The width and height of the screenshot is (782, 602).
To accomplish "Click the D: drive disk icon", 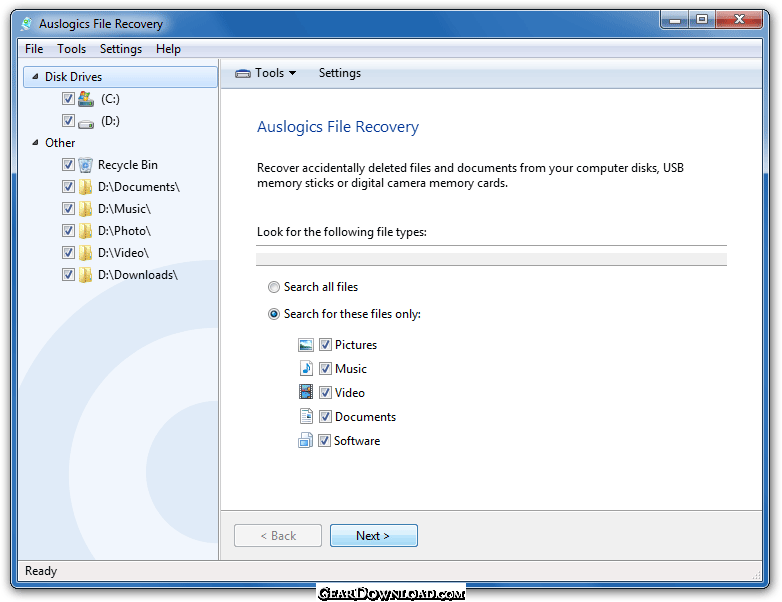I will 86,123.
